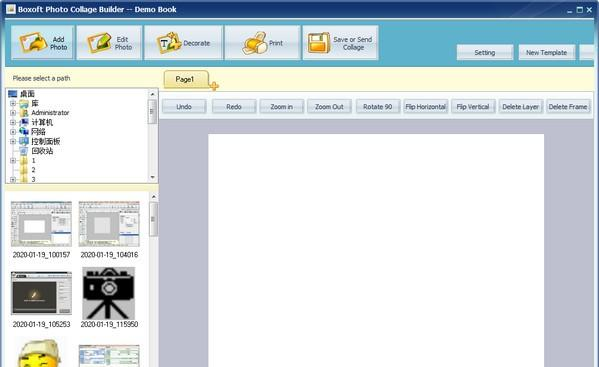The width and height of the screenshot is (599, 367).
Task: Expand the Administrator tree node
Action: click(13, 113)
